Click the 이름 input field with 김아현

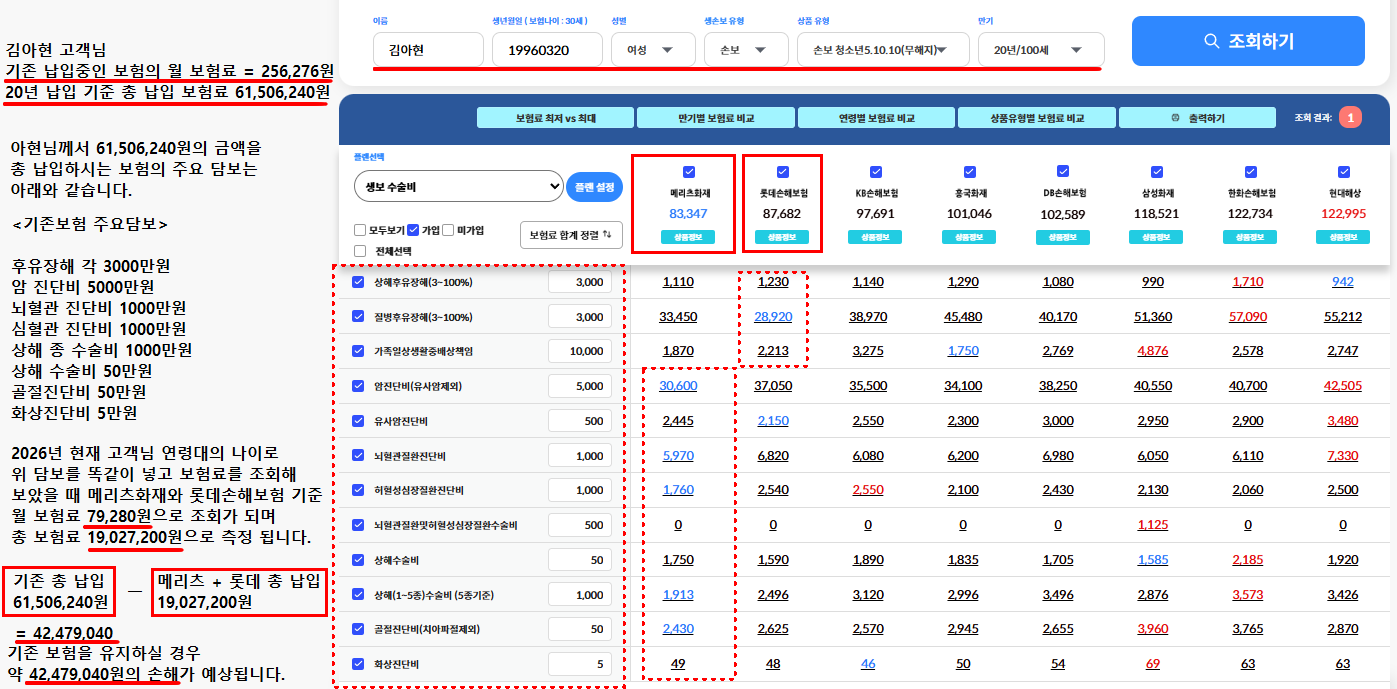[428, 49]
